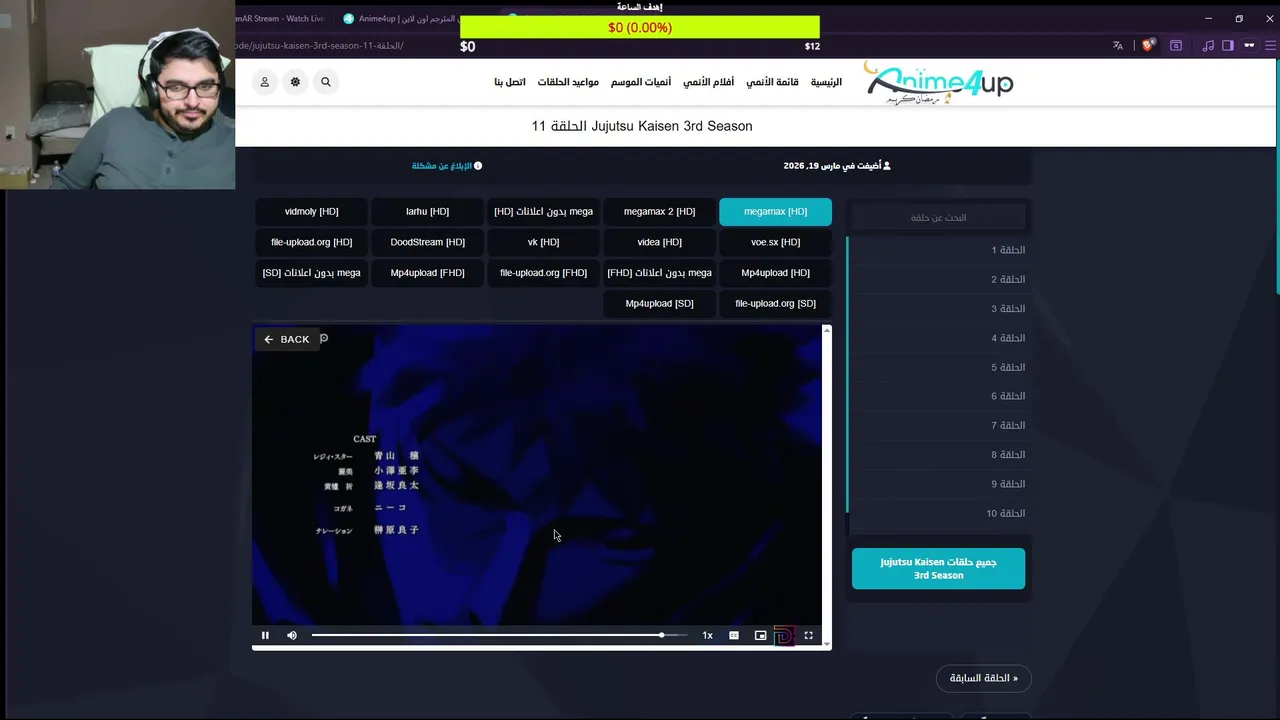This screenshot has height=720, width=1280.
Task: Toggle the browser sidebar panel
Action: pyautogui.click(x=1228, y=45)
